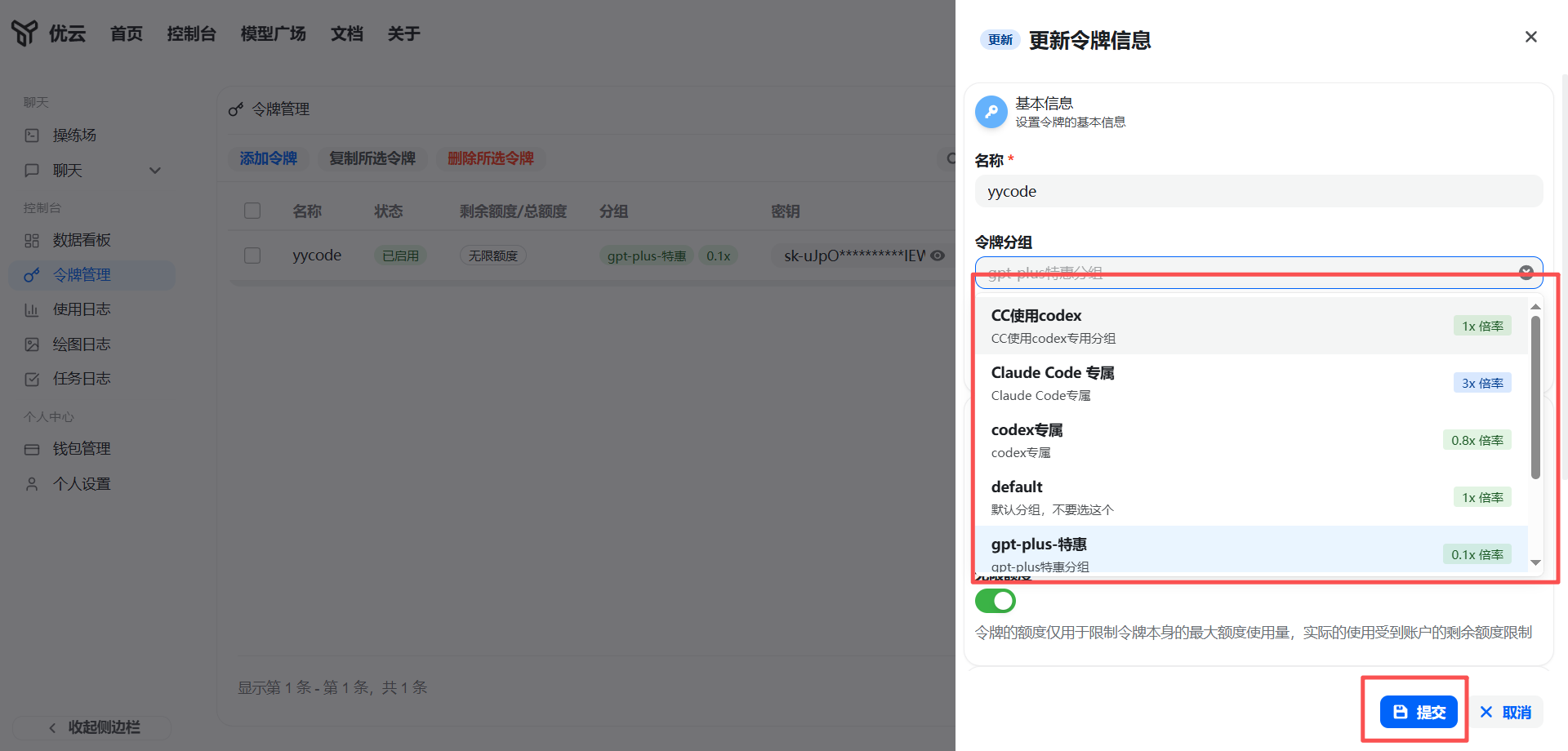
Task: Click the 状态 column header
Action: pos(389,211)
